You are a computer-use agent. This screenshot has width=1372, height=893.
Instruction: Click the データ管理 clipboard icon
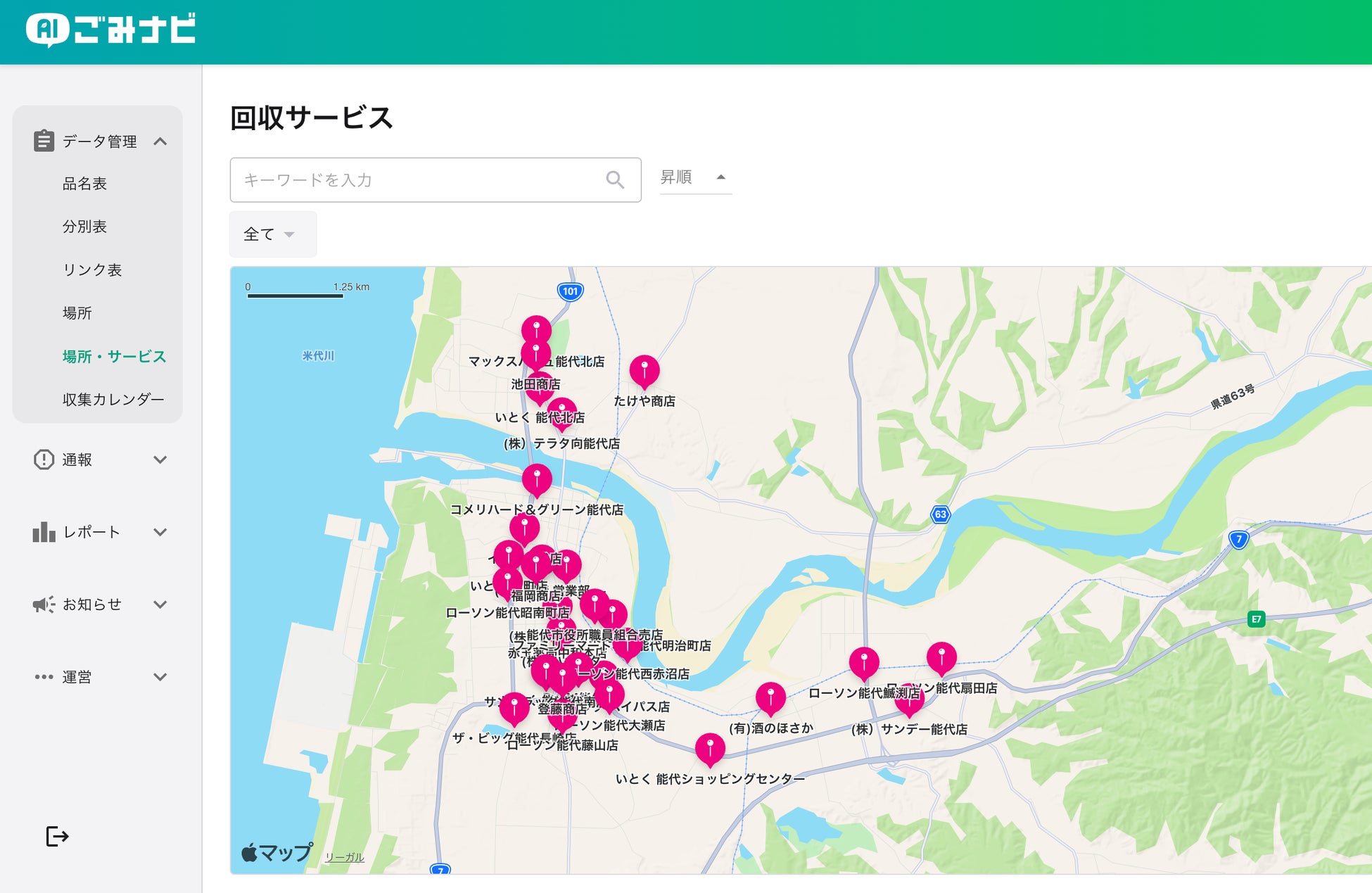point(44,141)
